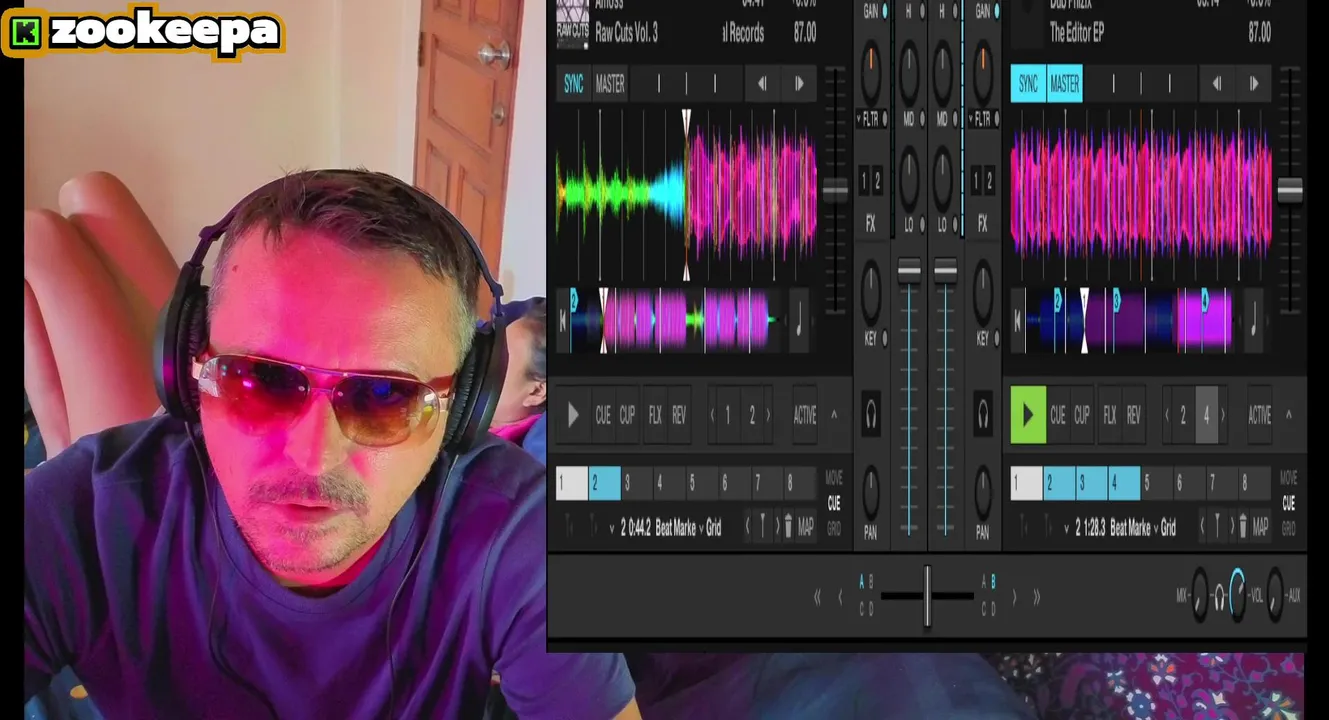Nudge left deck tempo bend backward
The image size is (1329, 720).
pos(762,84)
